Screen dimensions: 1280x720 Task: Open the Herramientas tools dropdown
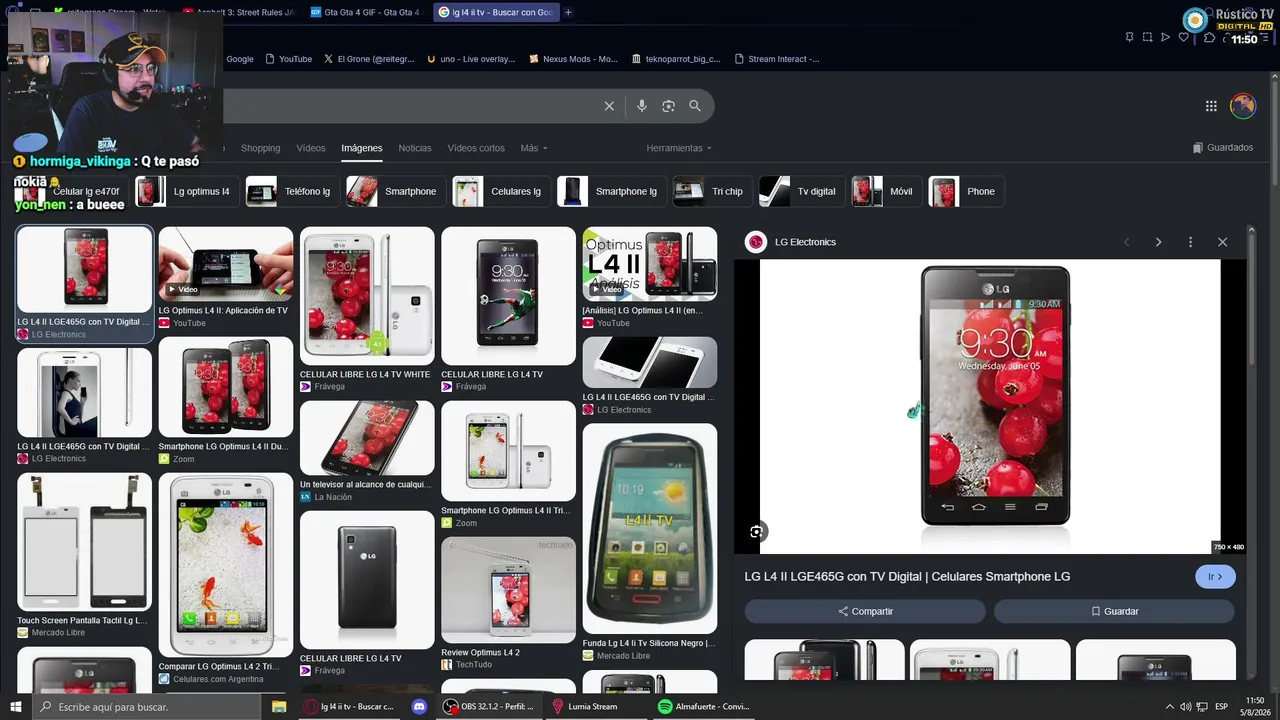point(679,148)
